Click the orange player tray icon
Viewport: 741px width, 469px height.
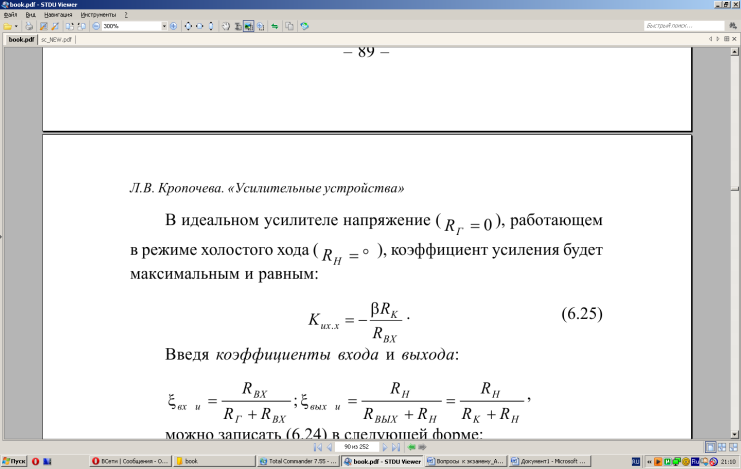(657, 461)
